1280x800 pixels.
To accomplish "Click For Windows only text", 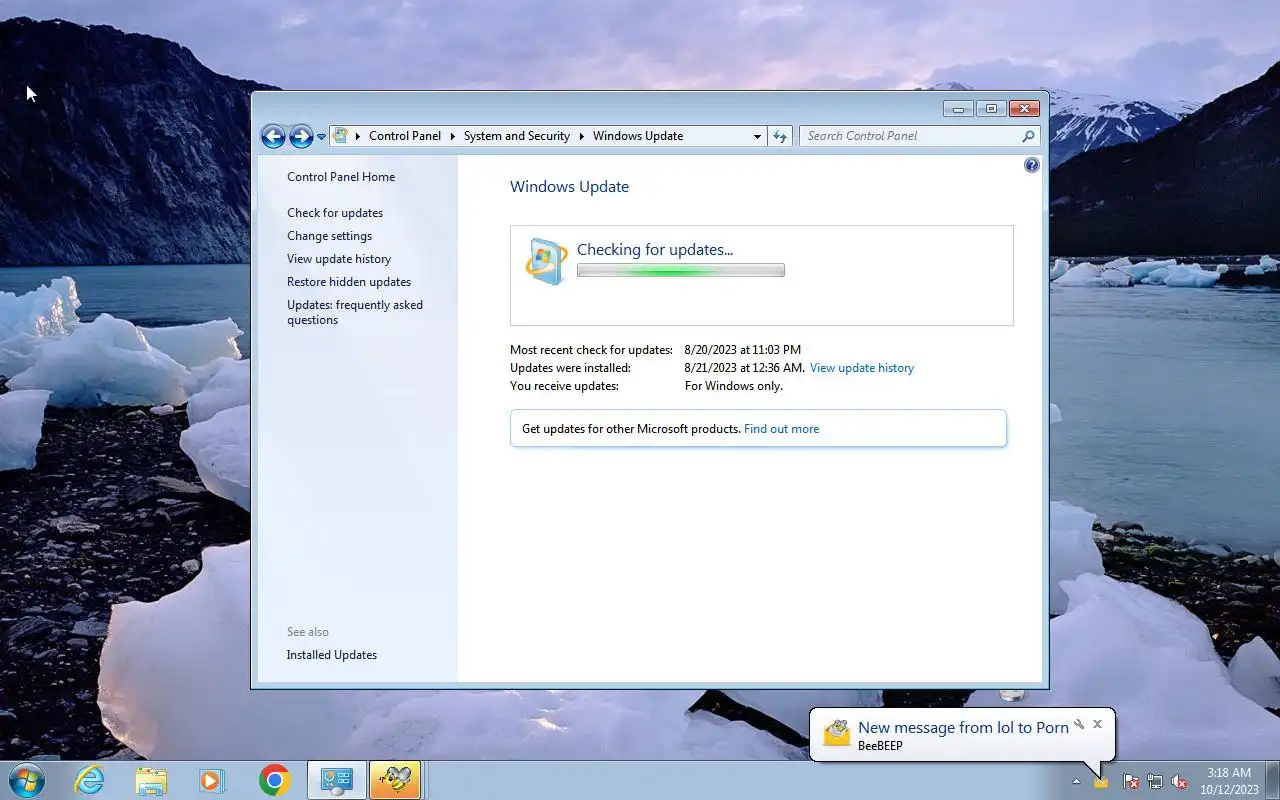I will (x=734, y=386).
